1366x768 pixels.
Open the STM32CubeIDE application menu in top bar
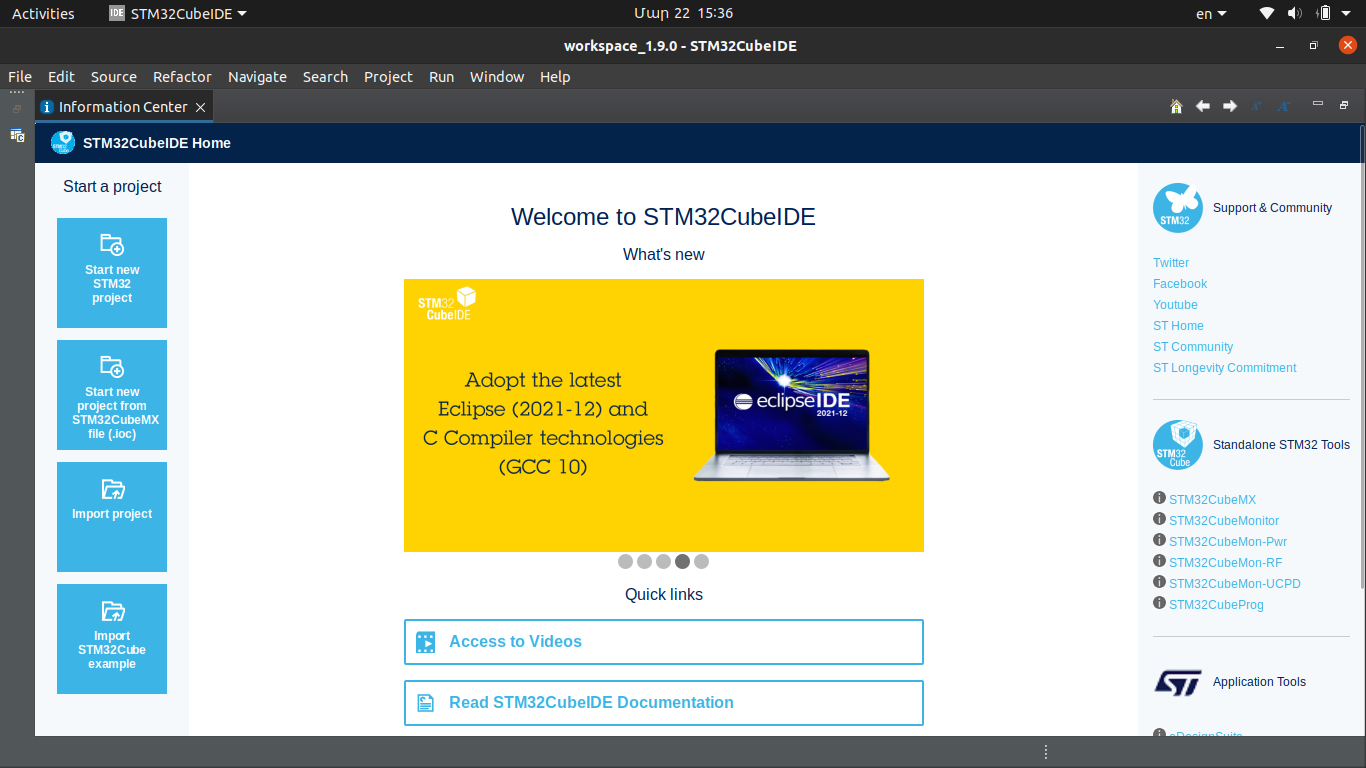click(x=178, y=13)
